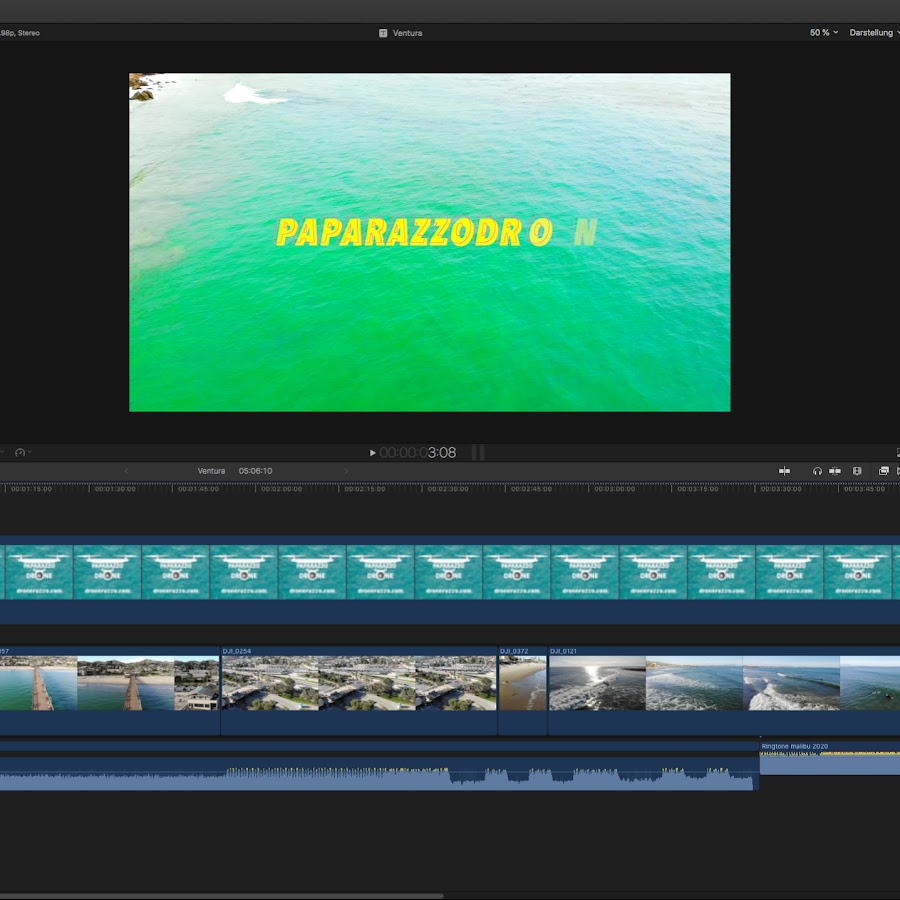The image size is (900, 900).
Task: Select the DJI_0254 clip in the timeline
Action: (359, 690)
